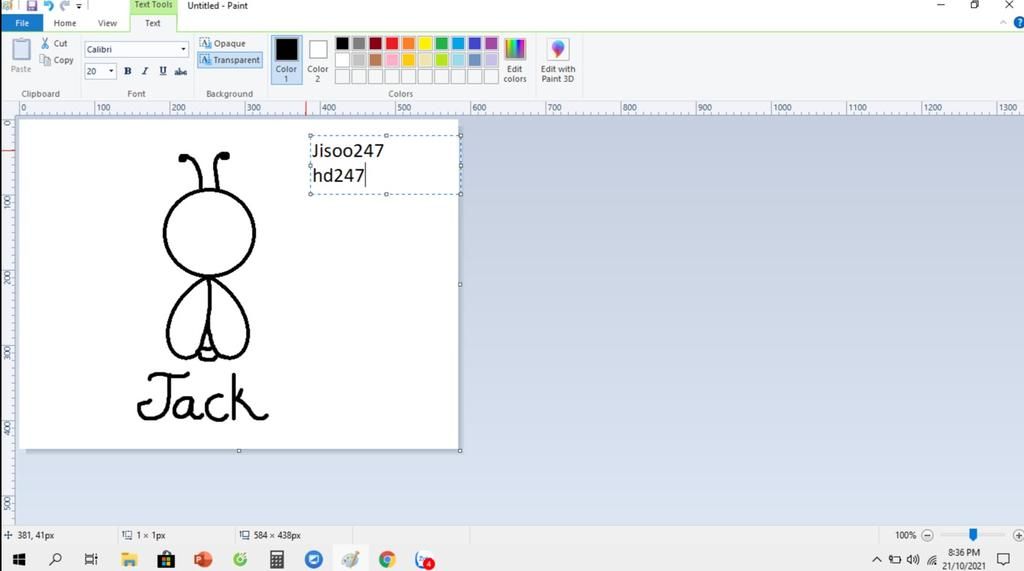
Task: Show hidden system tray icons
Action: point(876,559)
